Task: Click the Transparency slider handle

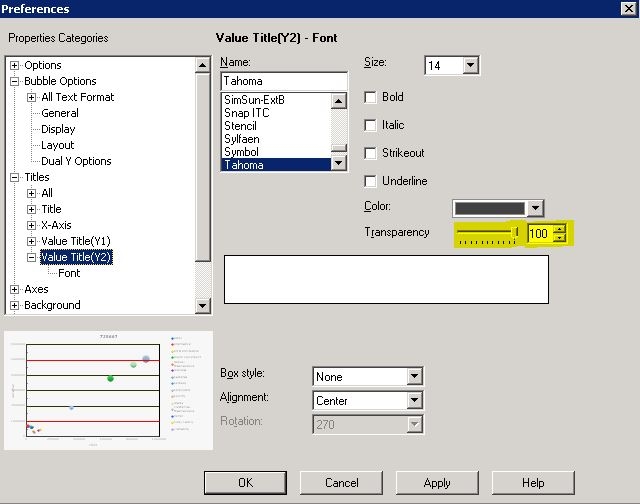Action: pos(517,233)
